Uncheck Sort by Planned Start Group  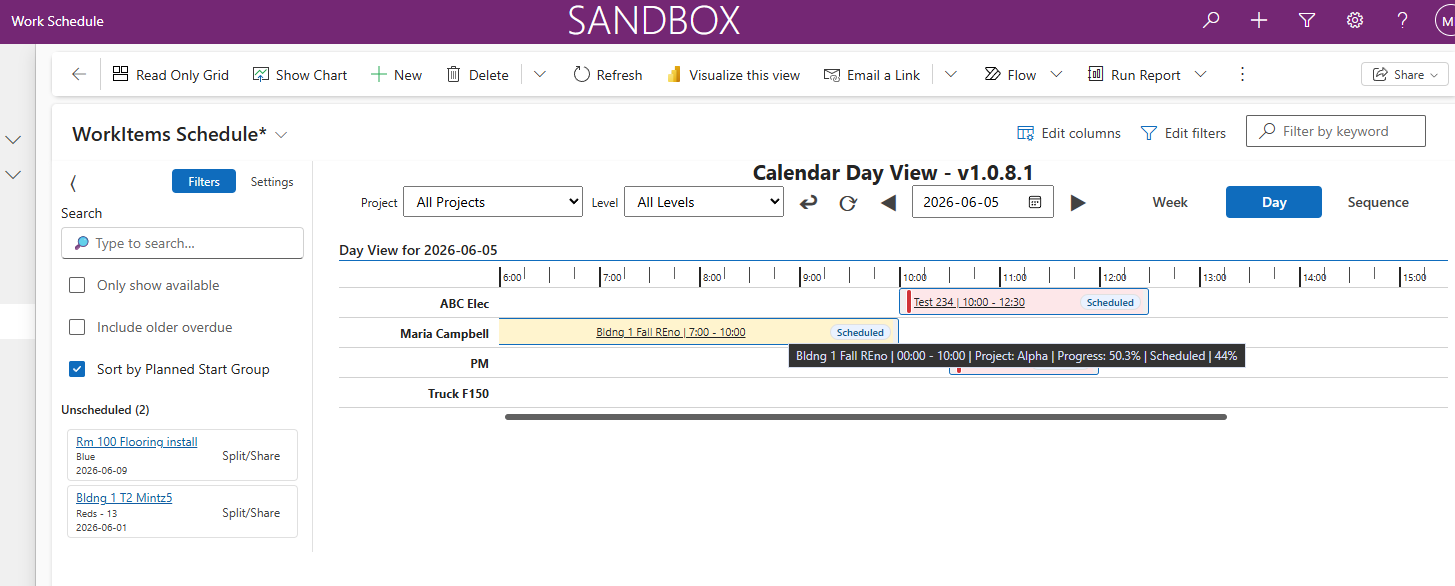pos(77,369)
